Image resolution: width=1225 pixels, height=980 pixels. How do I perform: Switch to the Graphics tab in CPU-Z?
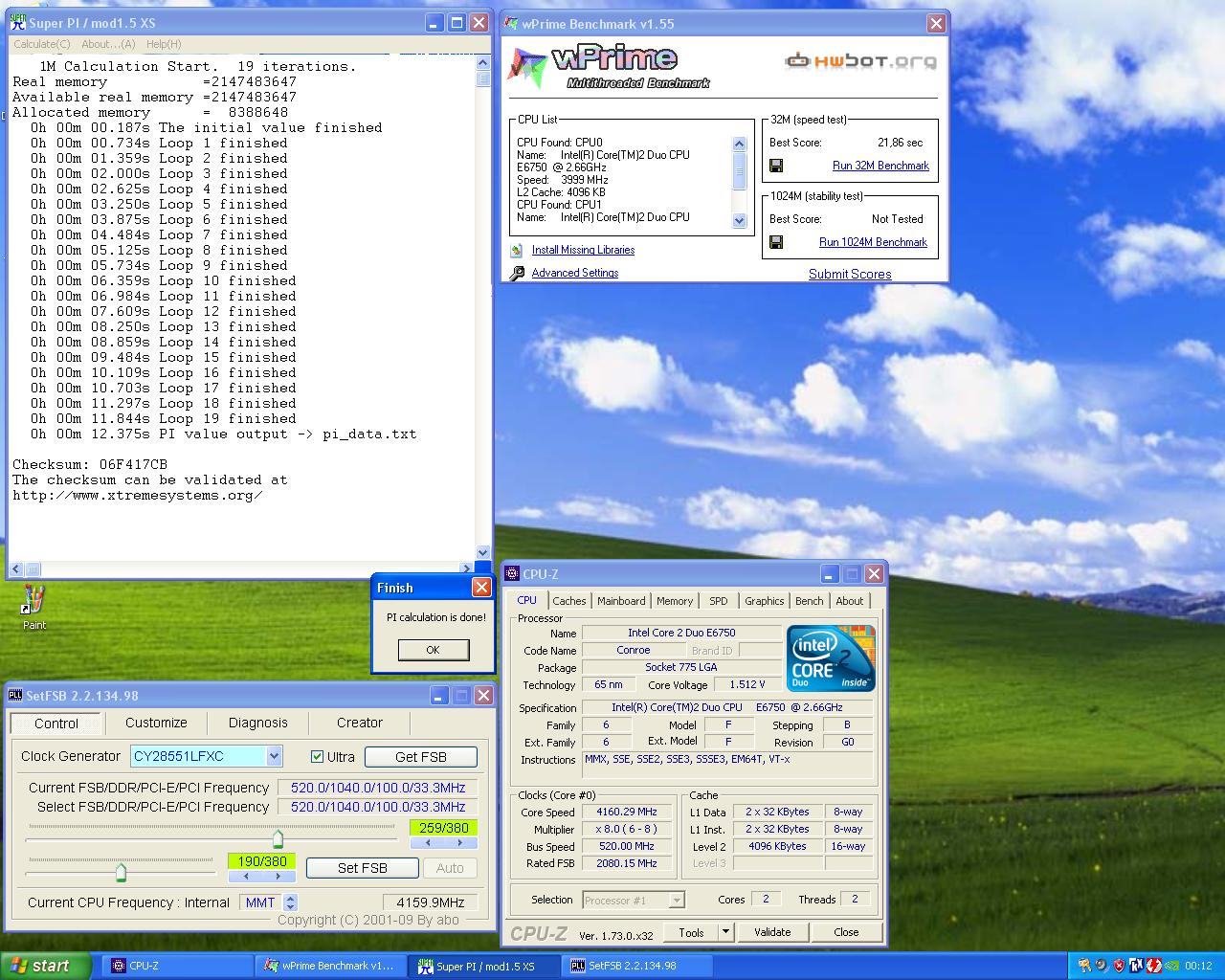(x=764, y=601)
